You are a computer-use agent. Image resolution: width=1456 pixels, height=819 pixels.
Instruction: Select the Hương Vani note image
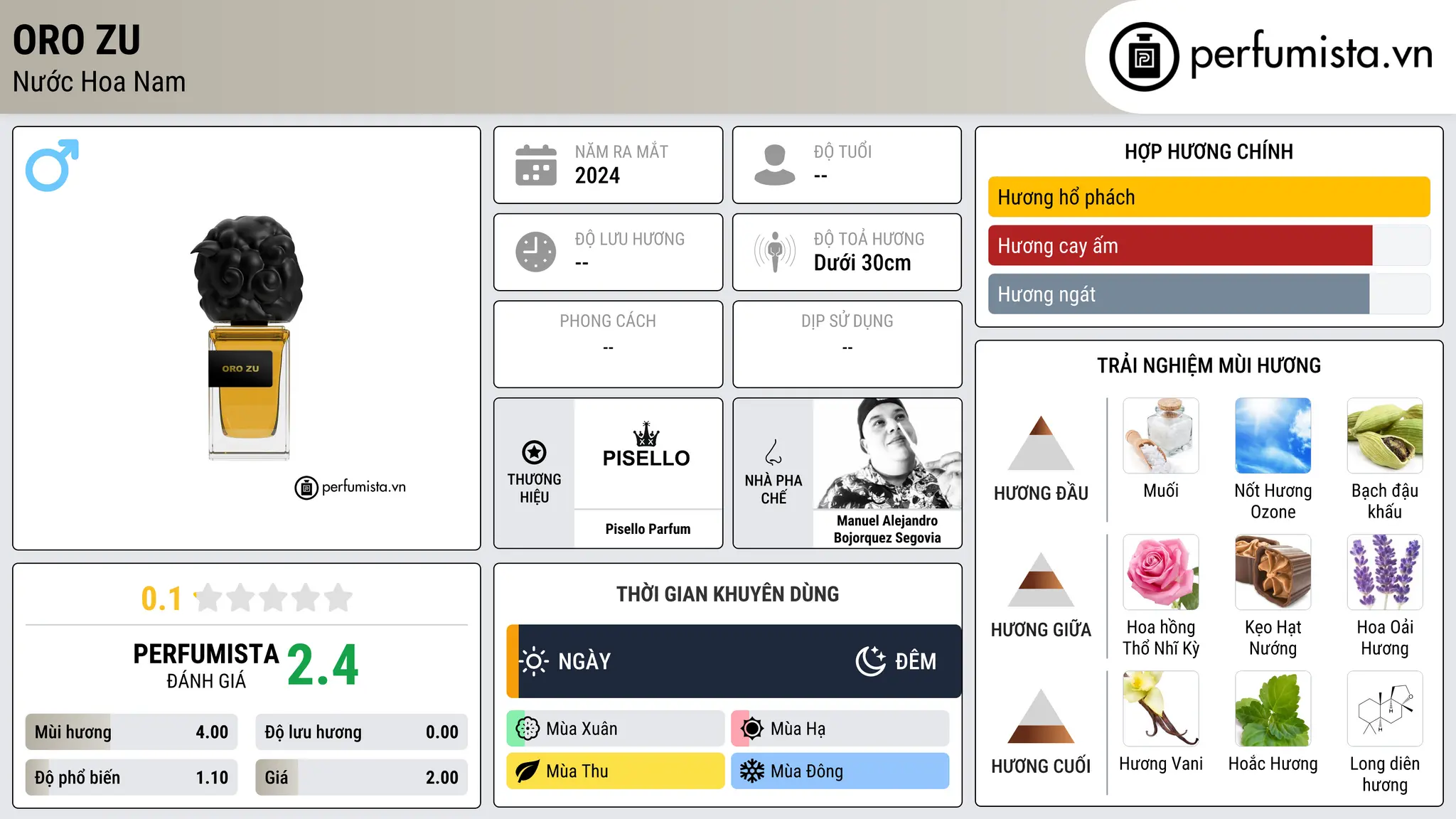tap(1161, 709)
